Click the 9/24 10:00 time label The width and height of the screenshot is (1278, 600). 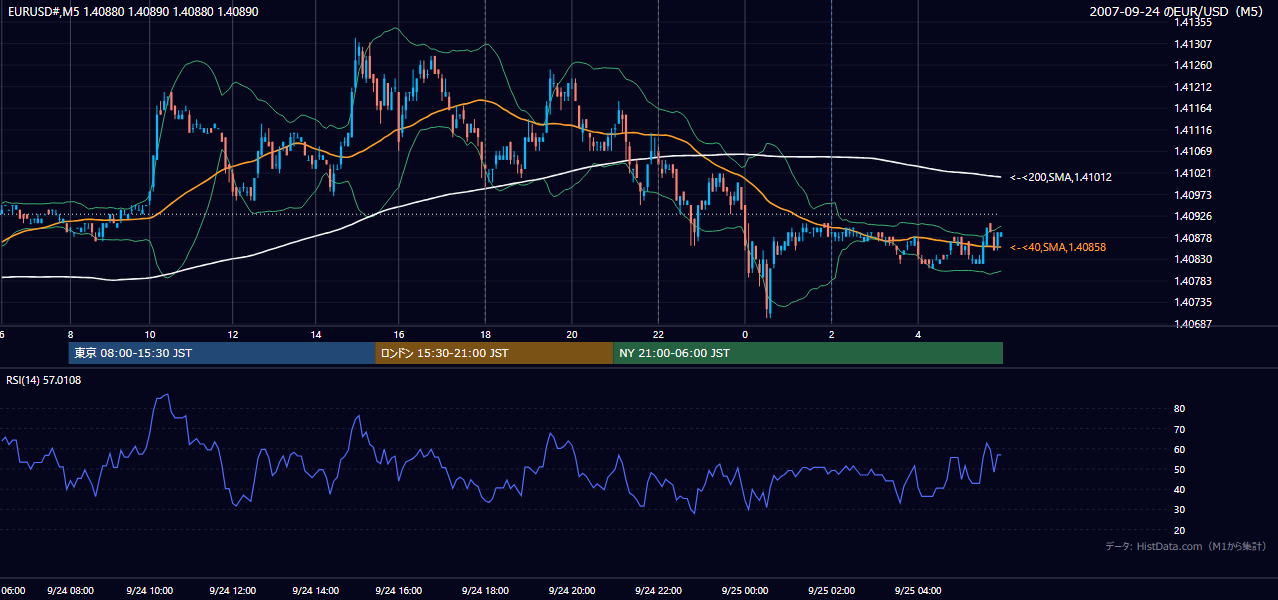point(150,590)
